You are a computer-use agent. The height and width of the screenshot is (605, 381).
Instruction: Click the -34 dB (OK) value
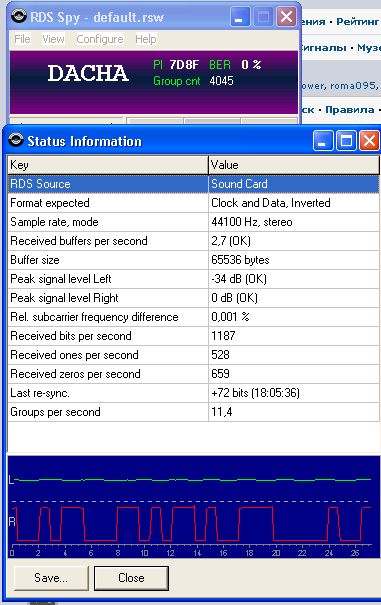pos(294,279)
